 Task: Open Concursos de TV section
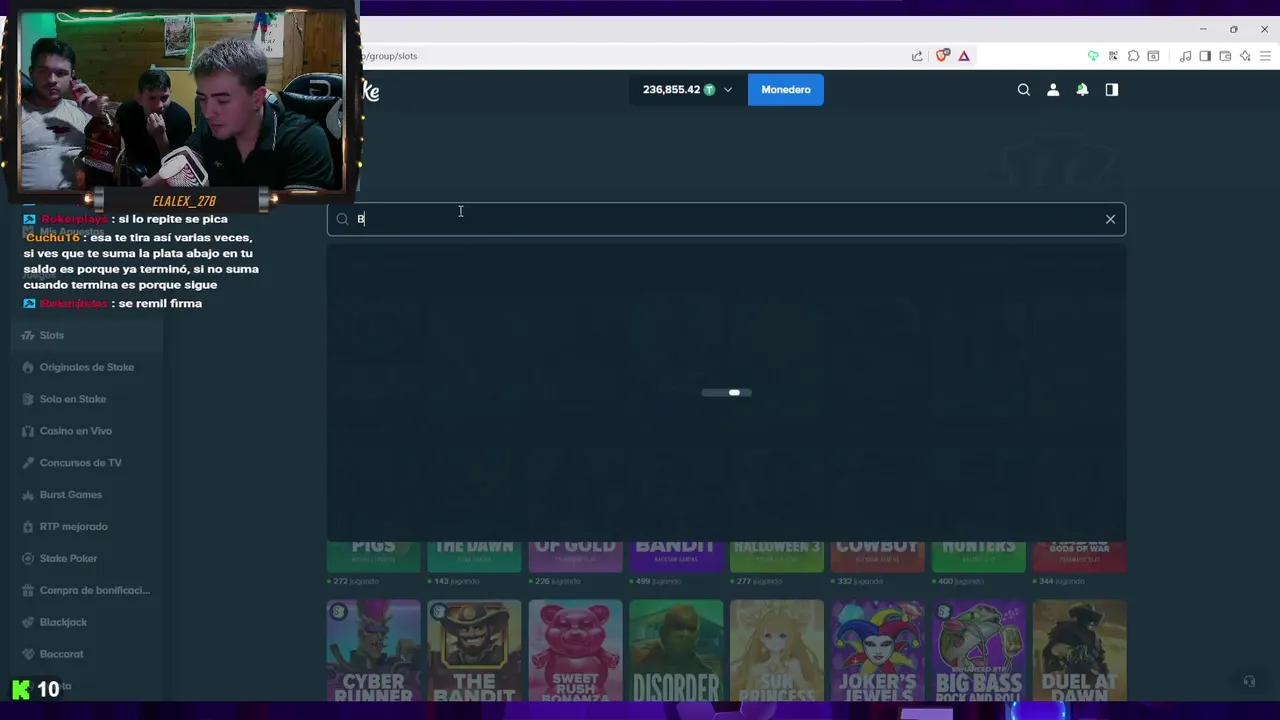pos(81,463)
